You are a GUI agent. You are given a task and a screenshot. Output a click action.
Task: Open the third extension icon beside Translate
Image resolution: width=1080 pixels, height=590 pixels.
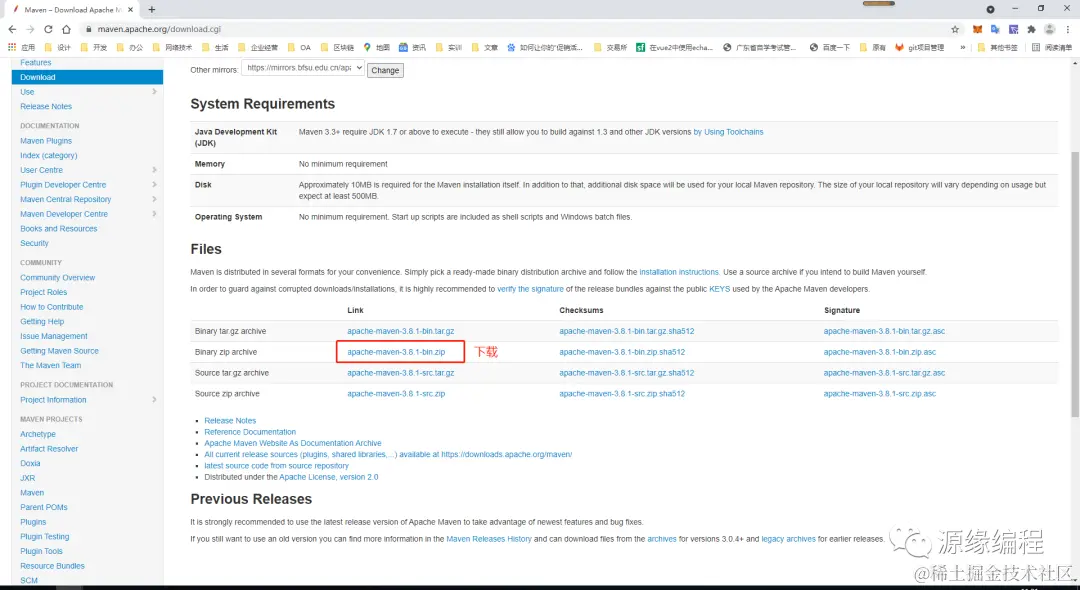[1013, 30]
